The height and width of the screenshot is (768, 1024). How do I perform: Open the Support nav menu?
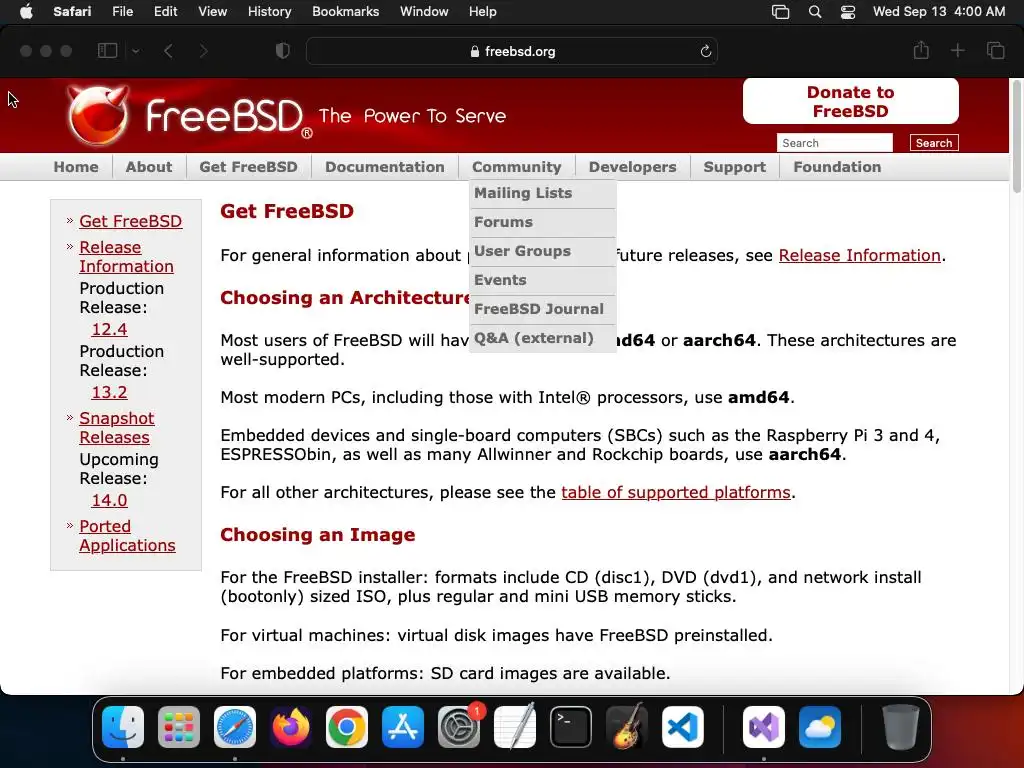pos(735,167)
